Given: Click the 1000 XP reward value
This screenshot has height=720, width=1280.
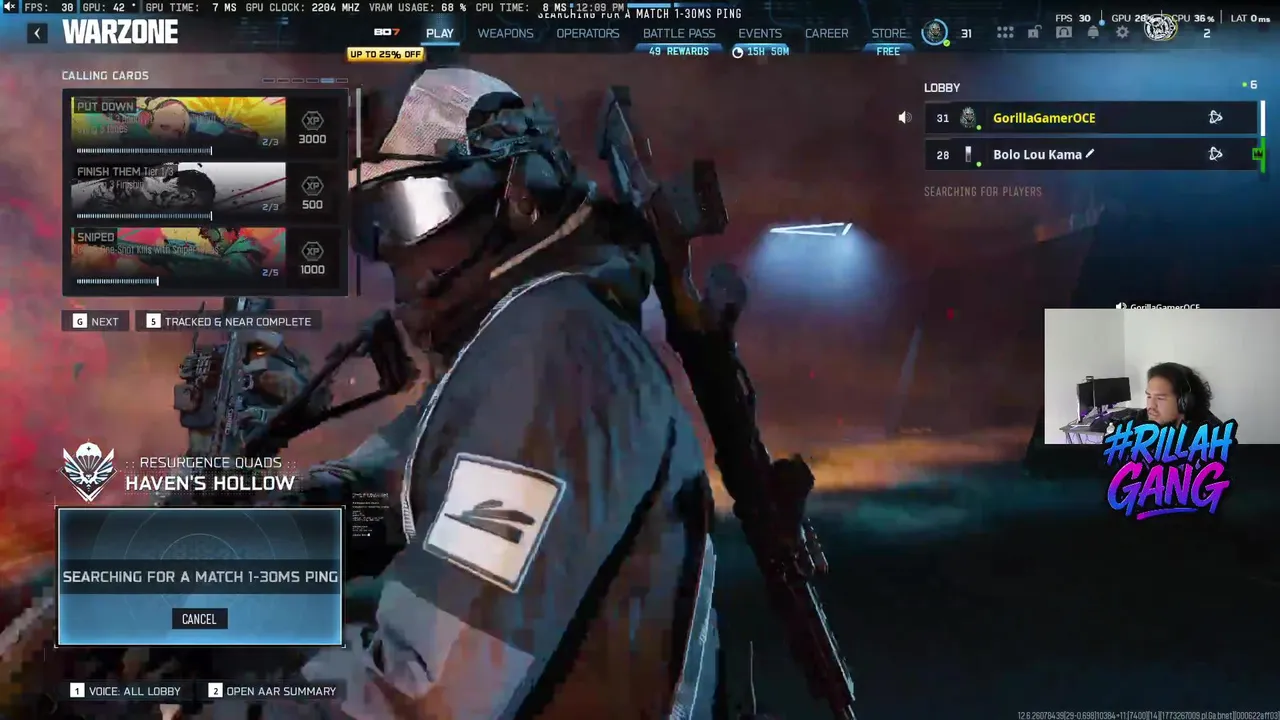Looking at the screenshot, I should pyautogui.click(x=312, y=269).
